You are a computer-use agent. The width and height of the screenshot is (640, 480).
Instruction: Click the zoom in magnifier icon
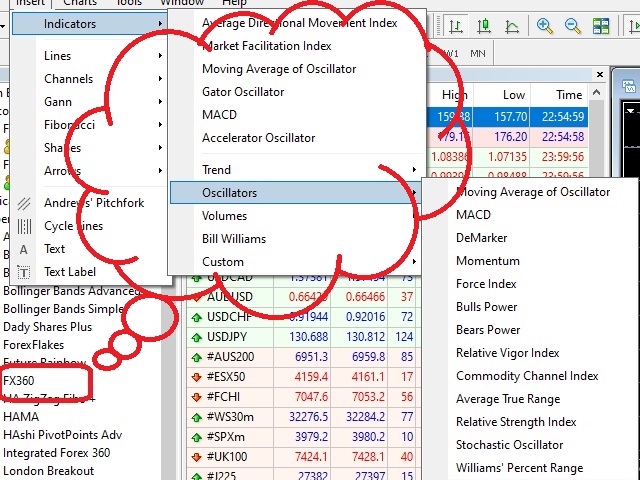(x=545, y=26)
